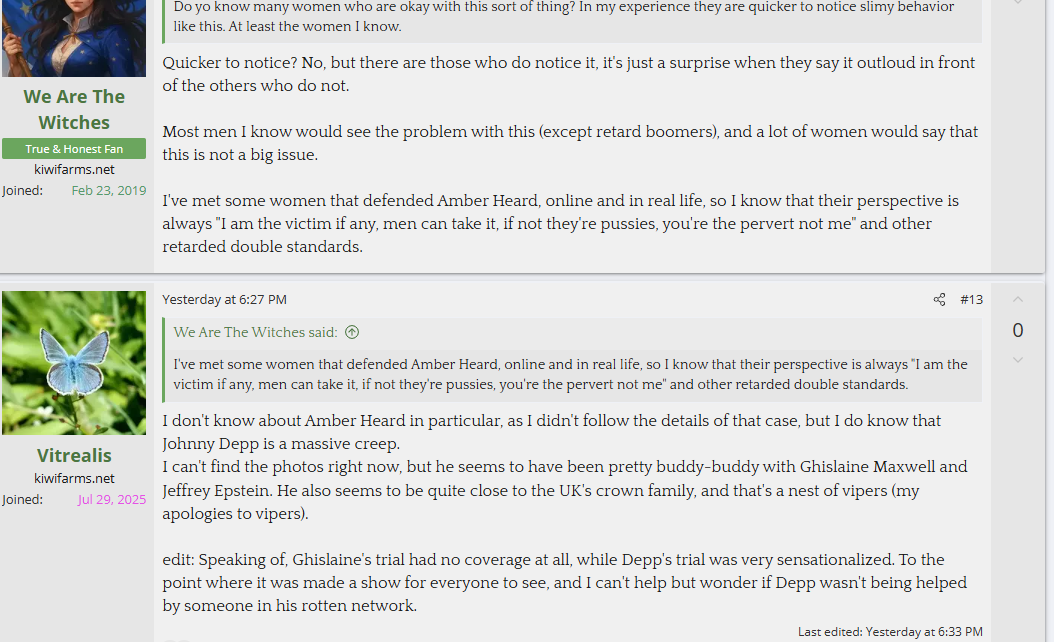
Task: Open We Are The Witches profile name
Action: (74, 110)
